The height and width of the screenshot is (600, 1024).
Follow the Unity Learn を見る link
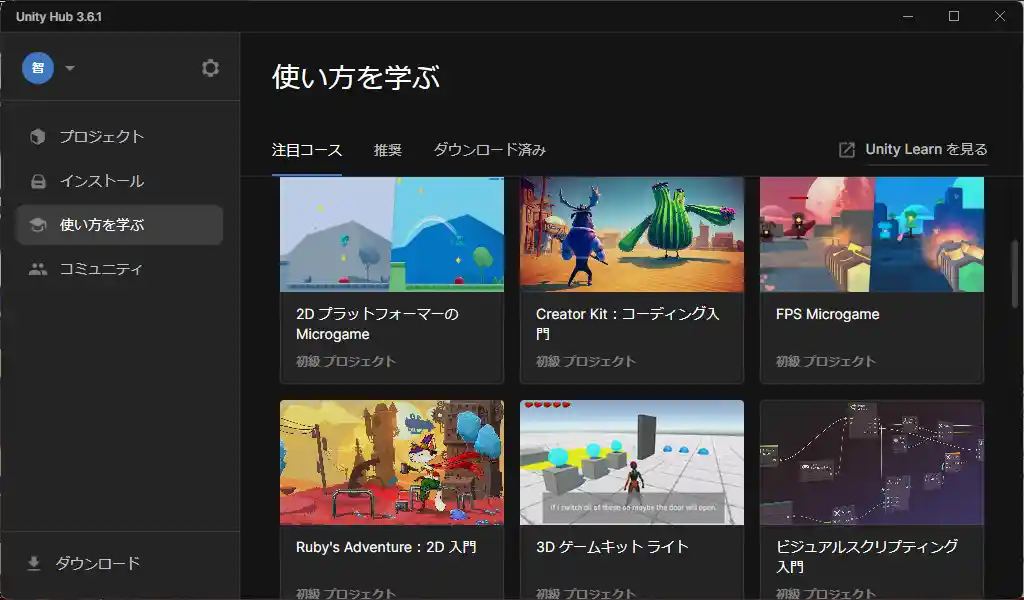click(926, 150)
